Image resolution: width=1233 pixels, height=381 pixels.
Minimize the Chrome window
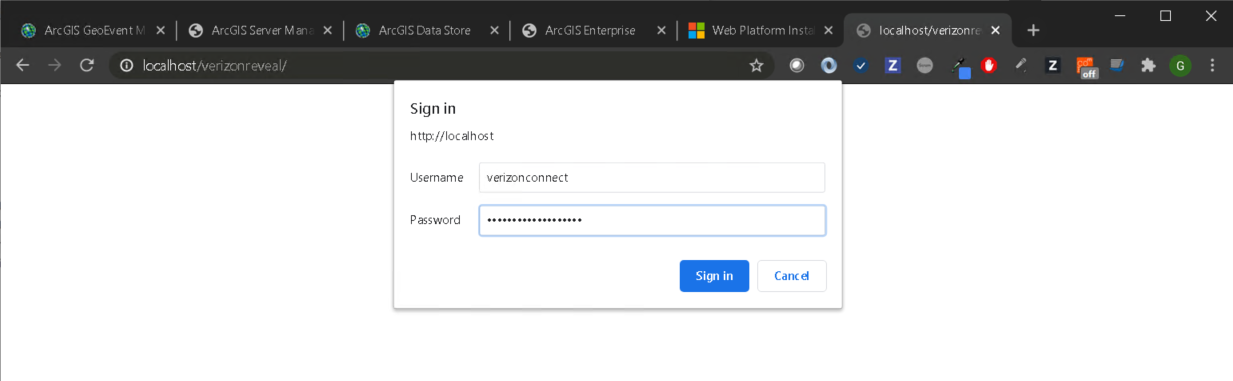(x=1120, y=15)
